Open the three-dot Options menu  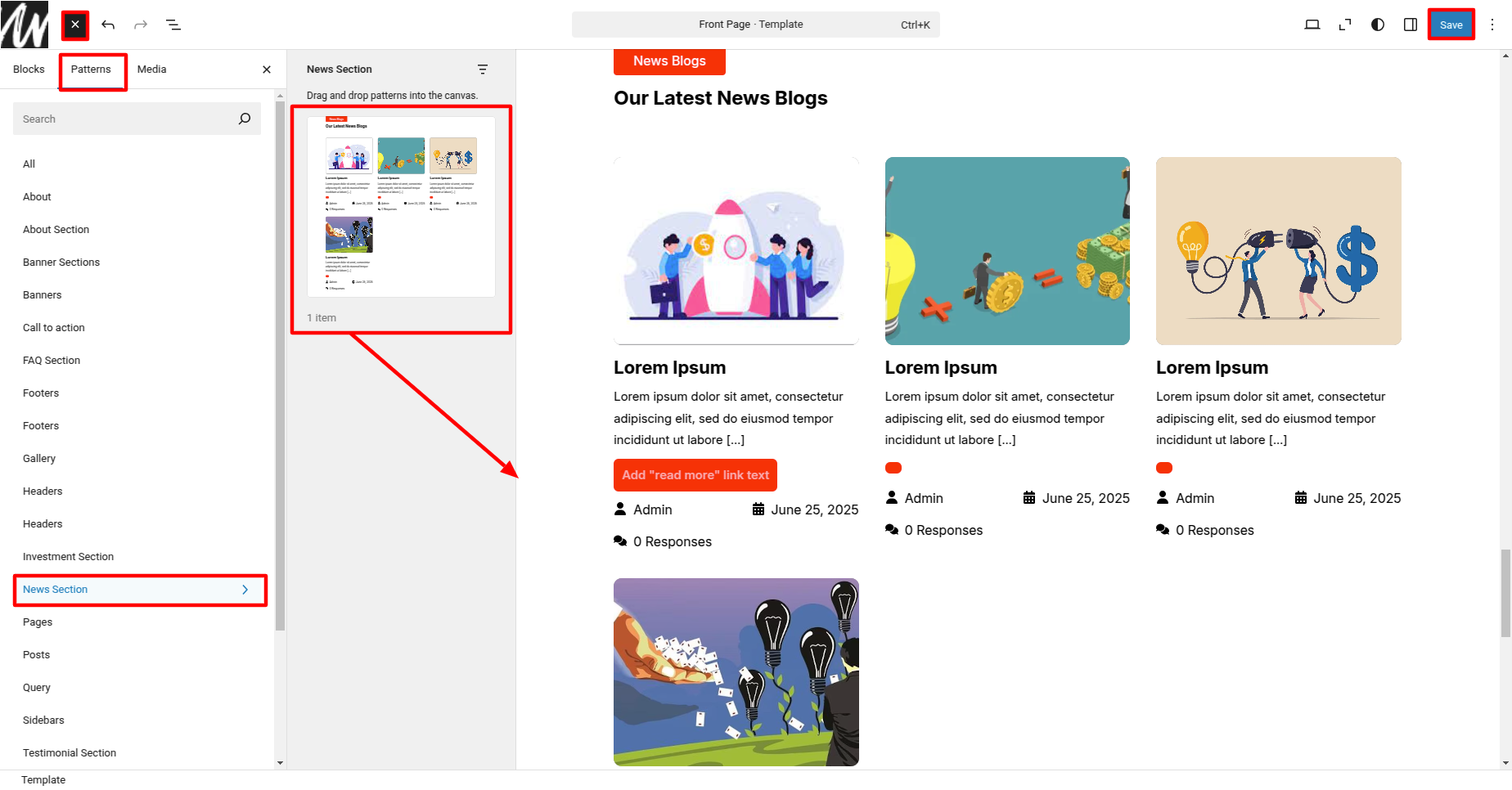pyautogui.click(x=1492, y=25)
